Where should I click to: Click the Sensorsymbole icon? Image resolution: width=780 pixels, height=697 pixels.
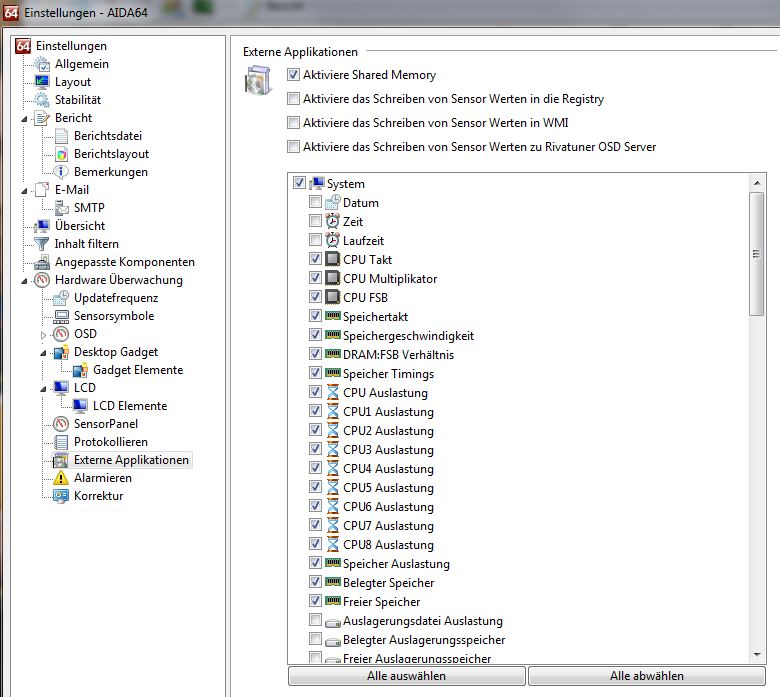pos(61,316)
